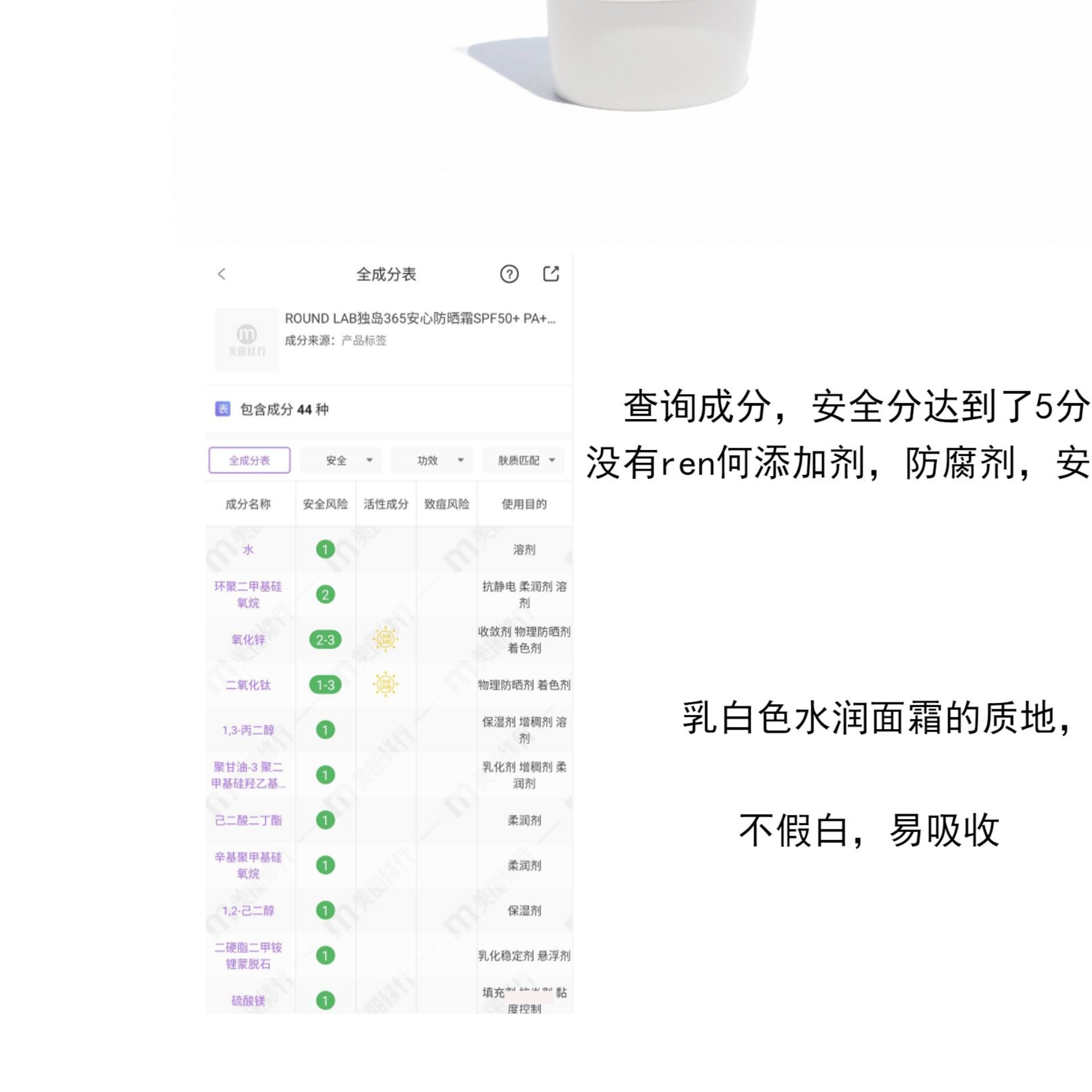1092x1092 pixels.
Task: Open the ingredient 聚甘油-3 聚二甲基硅羟乙基
Action: click(248, 775)
